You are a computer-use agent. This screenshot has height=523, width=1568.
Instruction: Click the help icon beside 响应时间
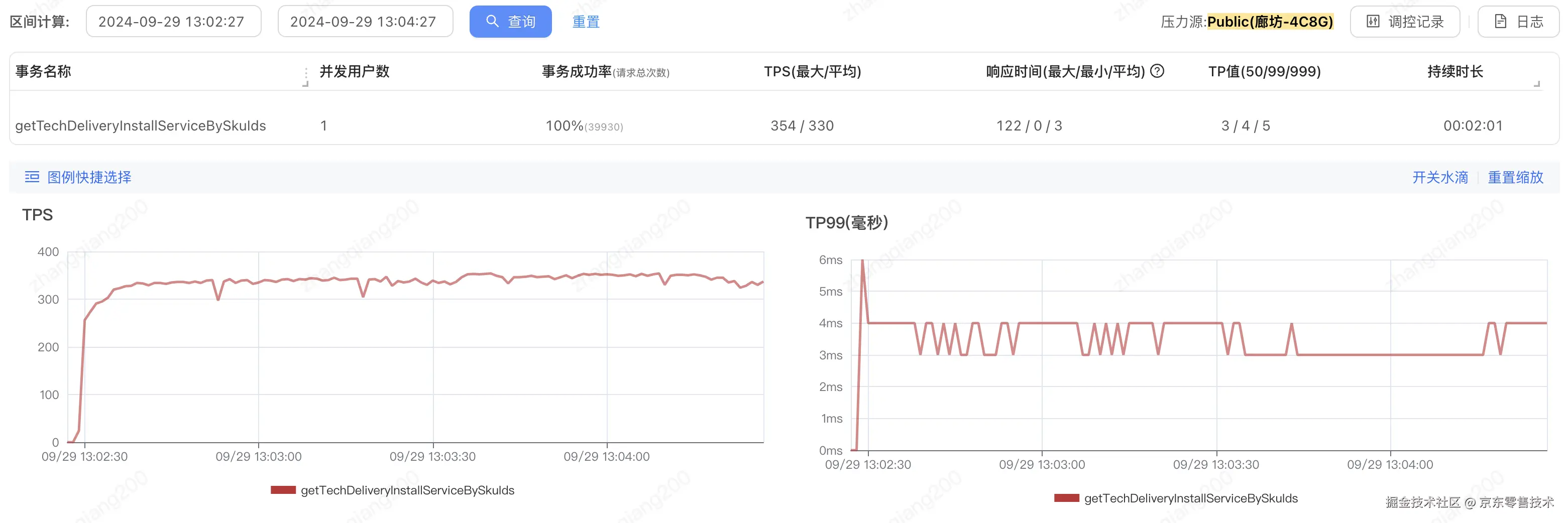[1157, 71]
